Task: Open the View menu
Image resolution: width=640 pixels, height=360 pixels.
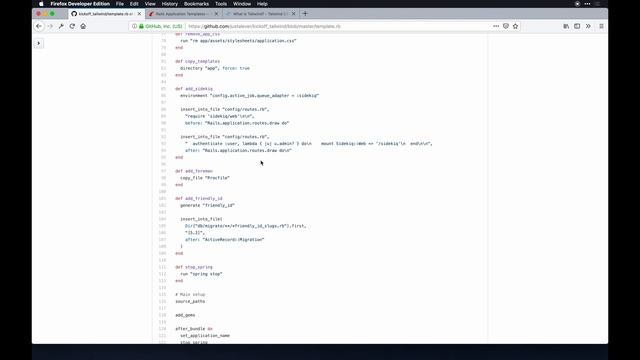Action: click(150, 4)
